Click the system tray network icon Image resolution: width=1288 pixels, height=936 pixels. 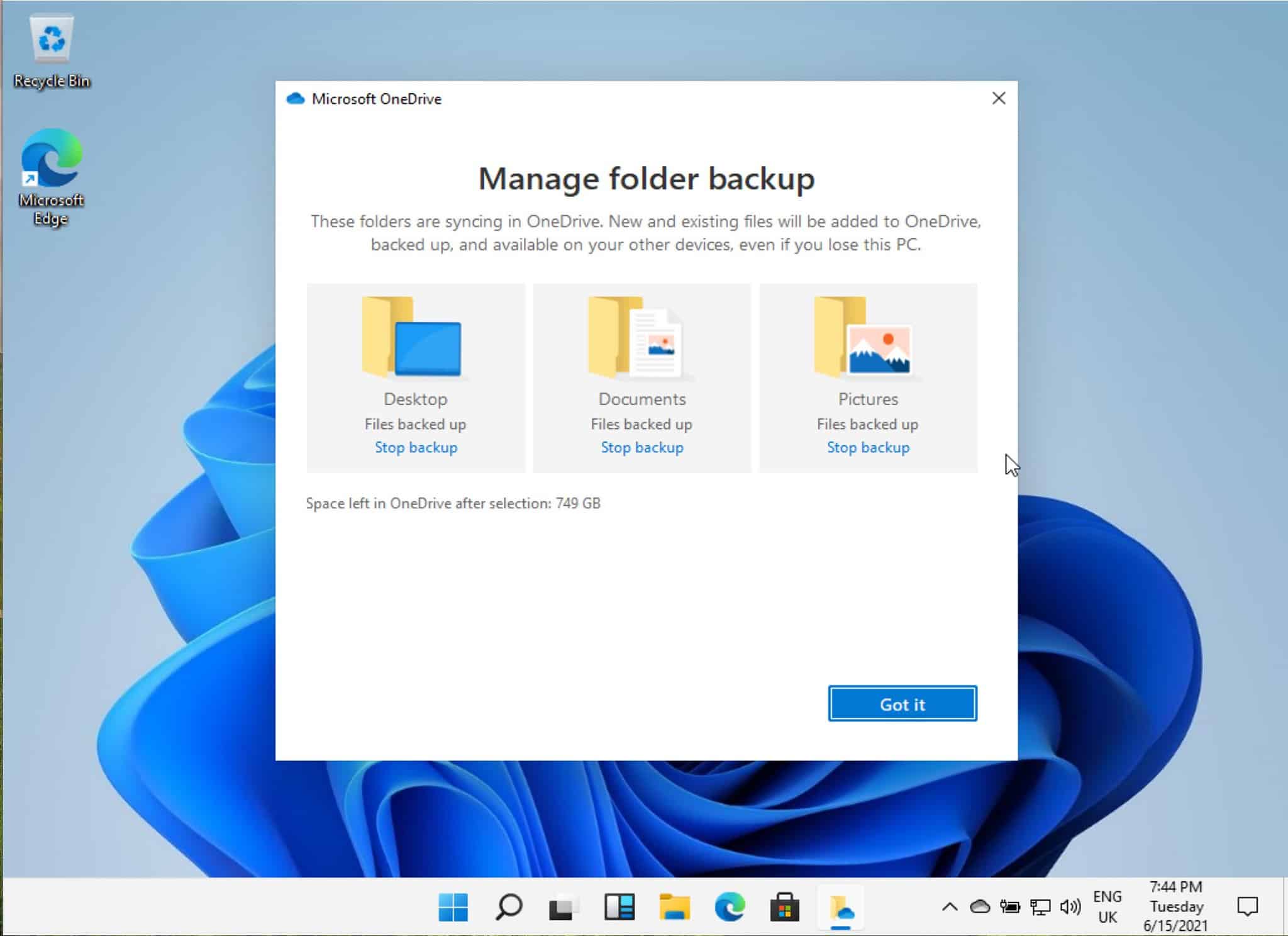click(x=1038, y=907)
